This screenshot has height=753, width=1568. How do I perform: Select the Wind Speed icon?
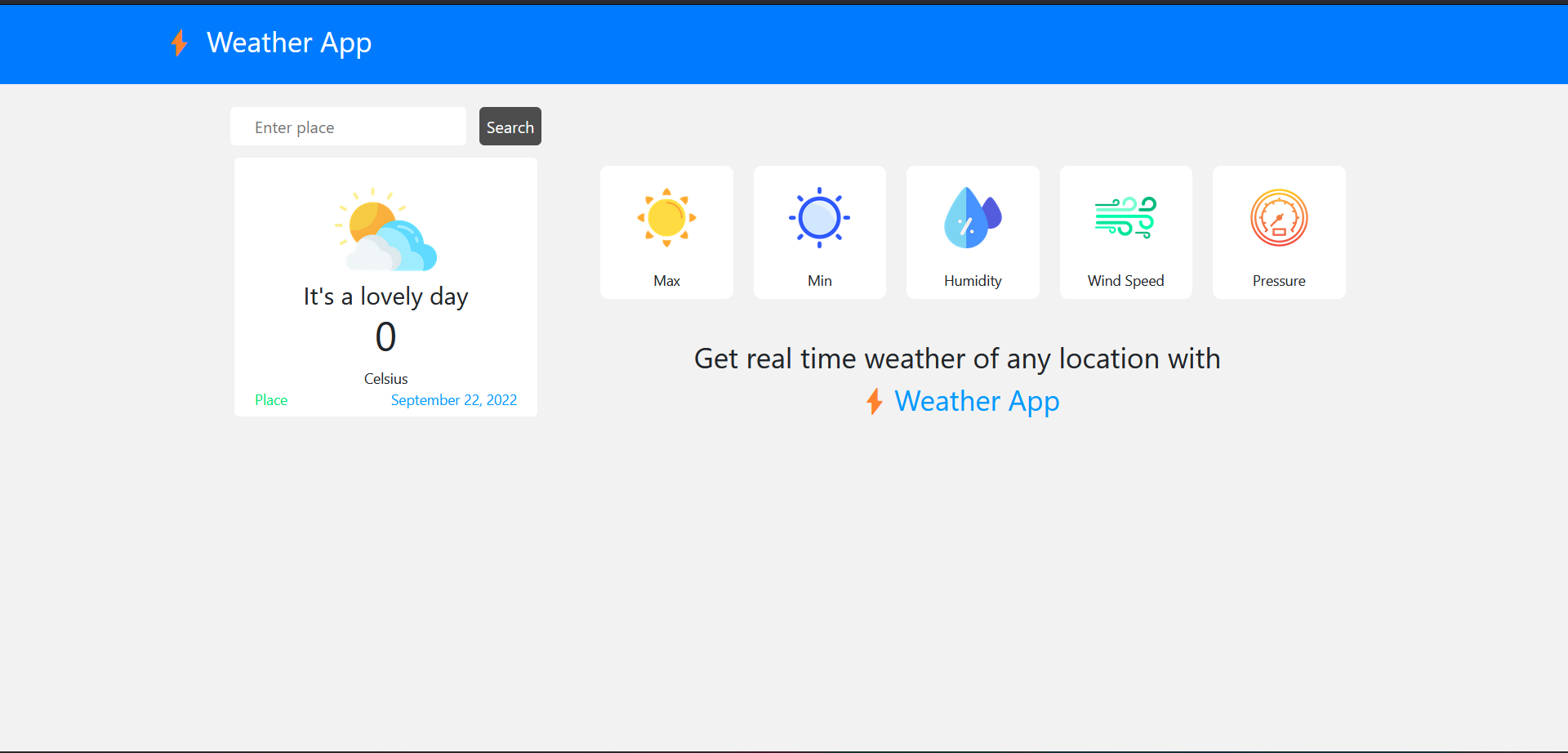[1125, 216]
